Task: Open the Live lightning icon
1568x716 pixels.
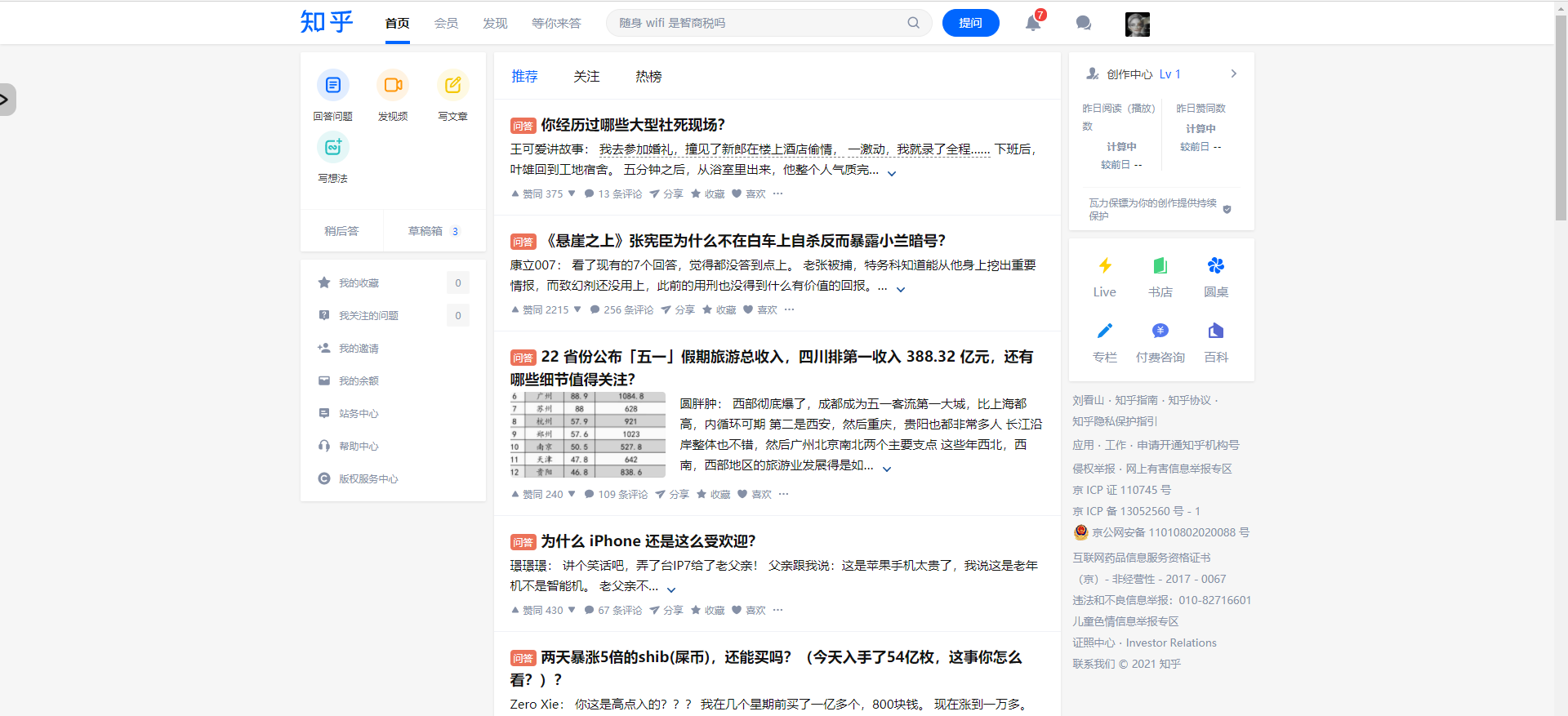Action: [1105, 265]
